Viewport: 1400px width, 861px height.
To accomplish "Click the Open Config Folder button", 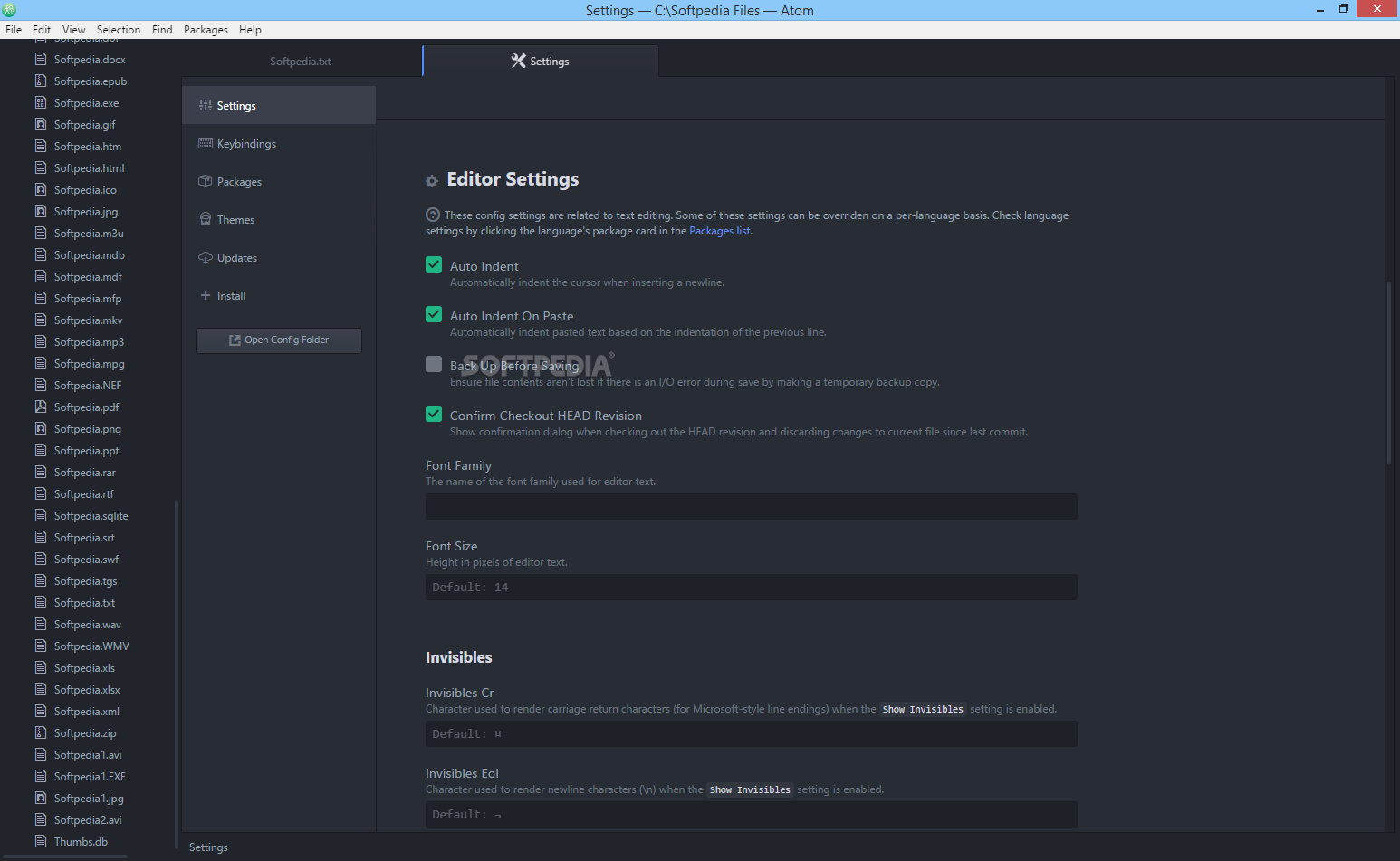I will [x=279, y=340].
